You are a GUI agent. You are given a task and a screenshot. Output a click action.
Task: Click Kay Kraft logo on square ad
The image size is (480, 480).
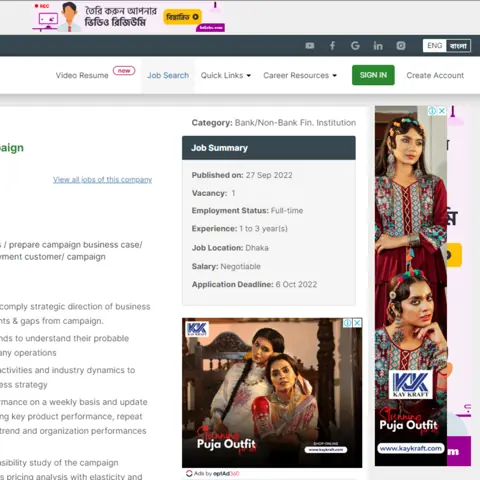pos(197,329)
